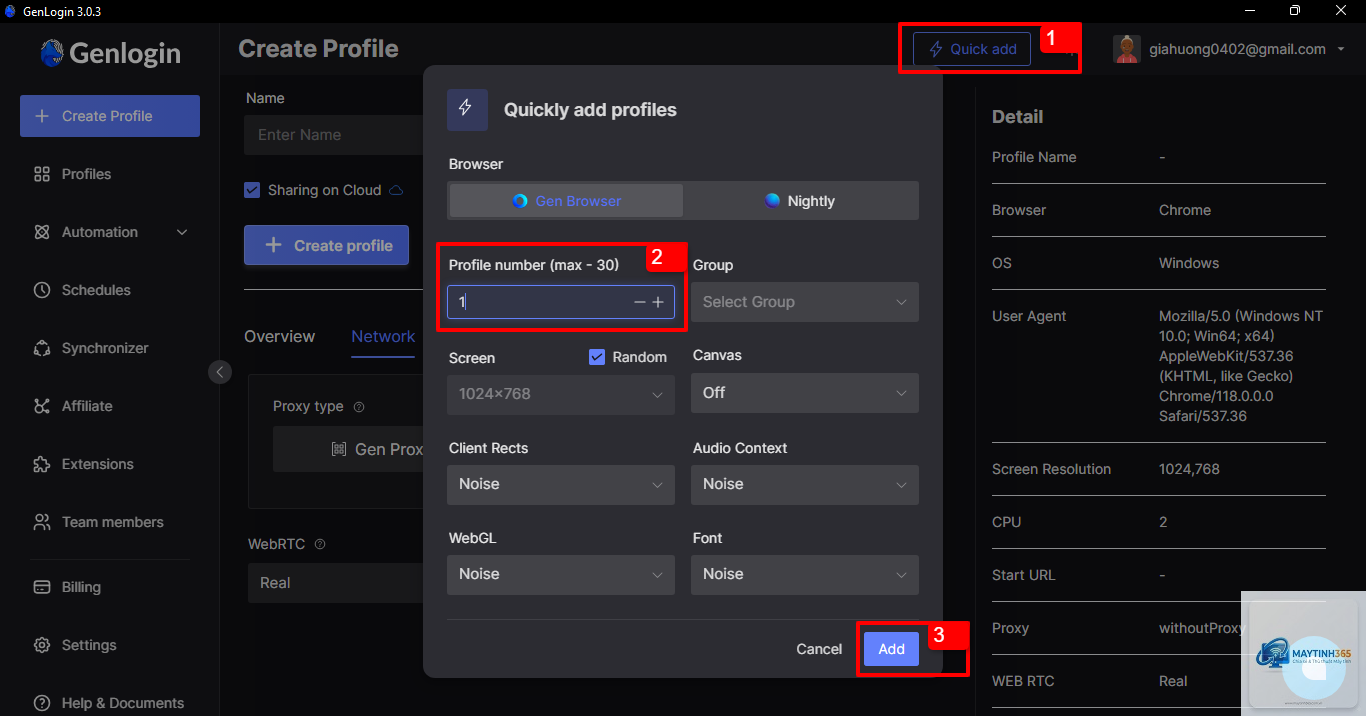Switch to the Overview tab

tap(280, 337)
